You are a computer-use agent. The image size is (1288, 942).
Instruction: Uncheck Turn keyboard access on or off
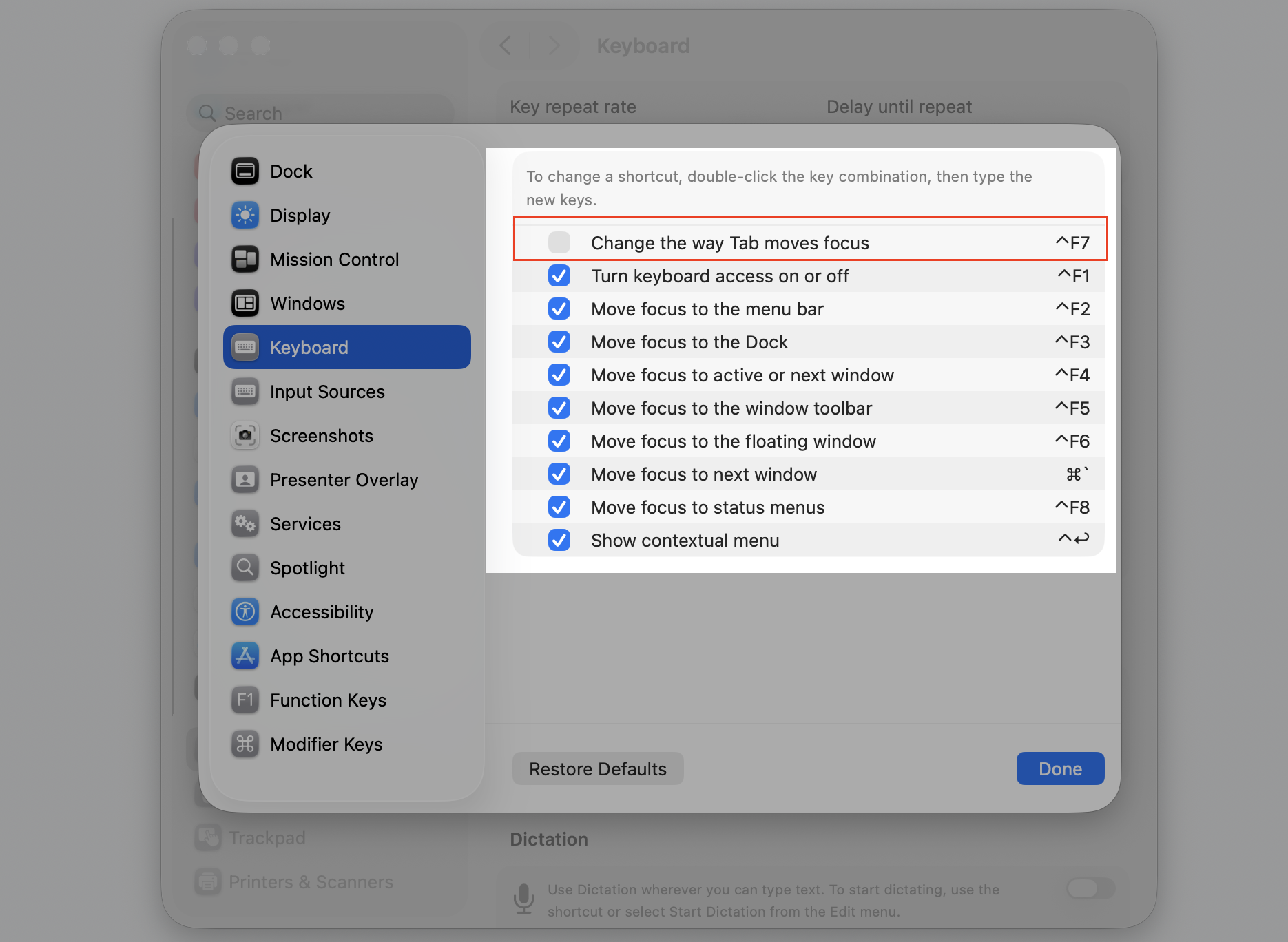coord(559,276)
